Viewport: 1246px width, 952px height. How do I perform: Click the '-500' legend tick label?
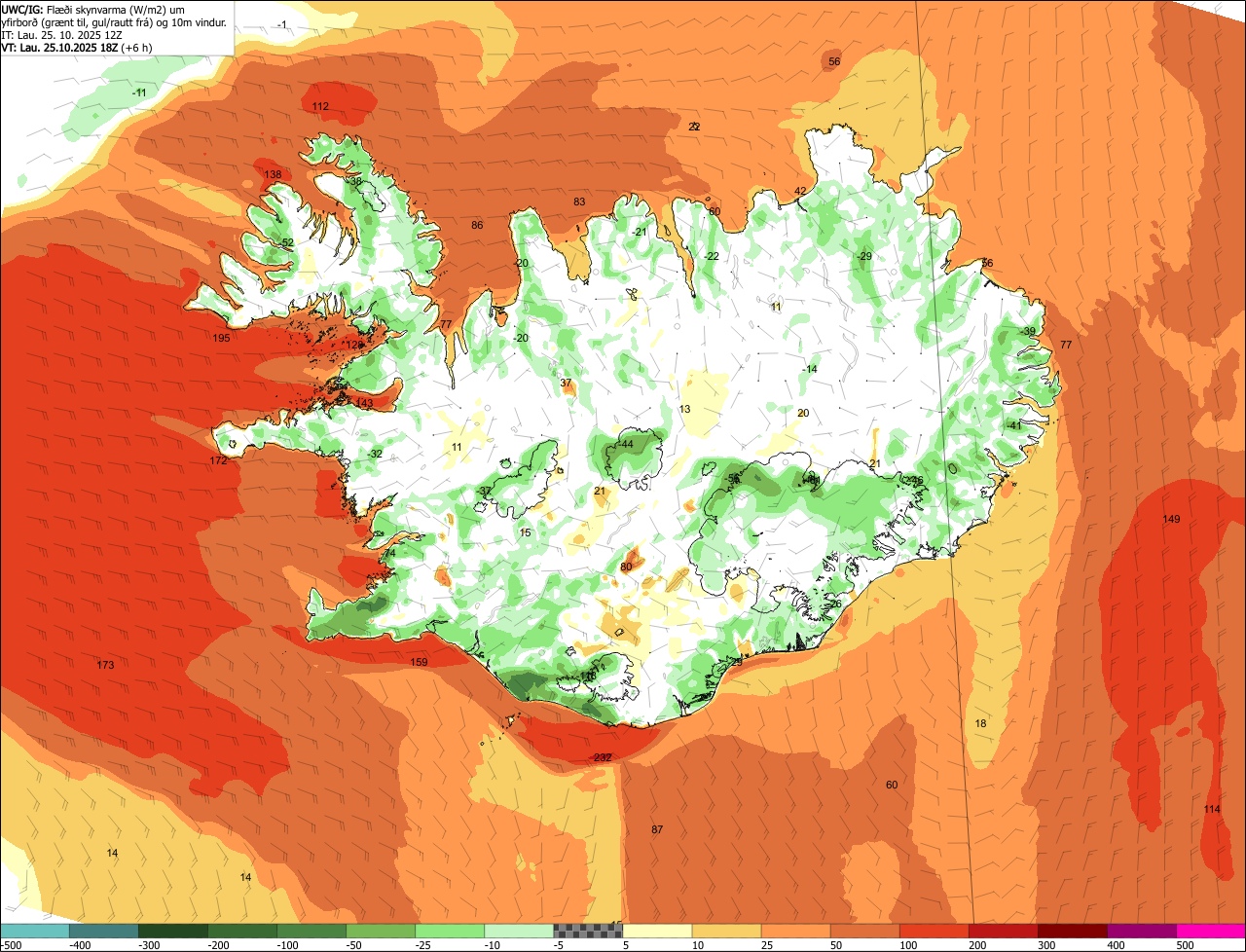12,945
